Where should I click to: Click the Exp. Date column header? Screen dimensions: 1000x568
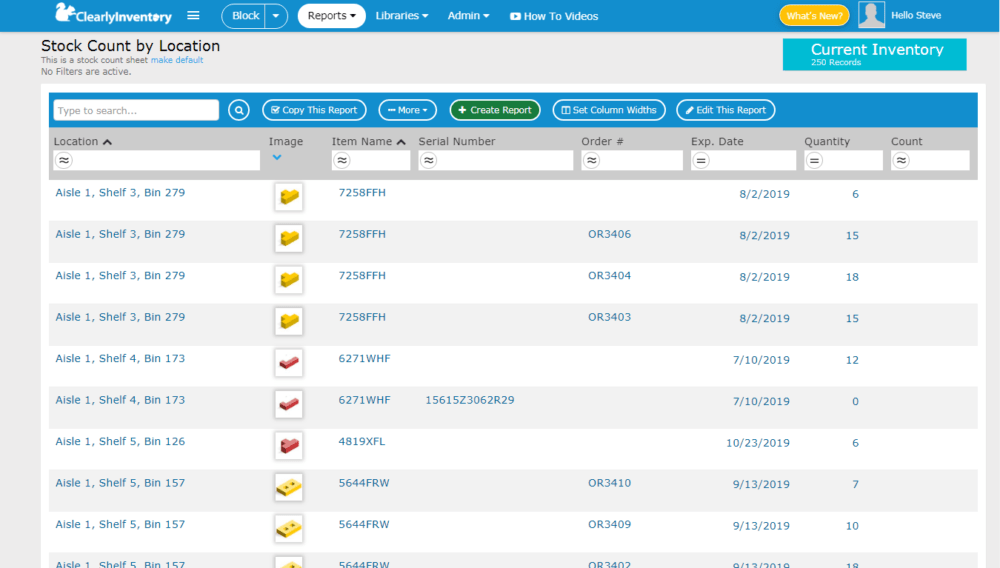717,142
